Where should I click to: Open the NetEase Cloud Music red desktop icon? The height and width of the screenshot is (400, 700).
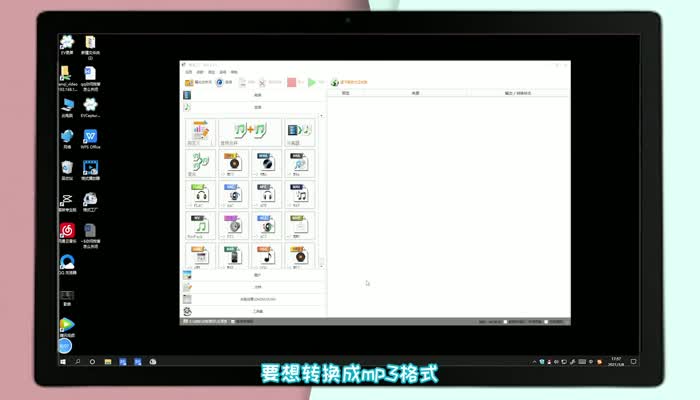[x=67, y=233]
